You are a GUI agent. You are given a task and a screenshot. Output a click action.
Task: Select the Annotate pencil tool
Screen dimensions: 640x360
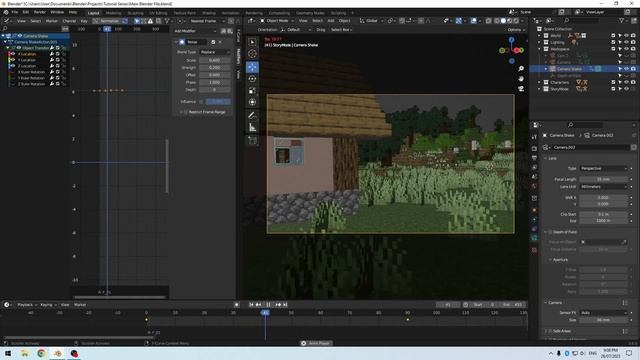point(252,116)
